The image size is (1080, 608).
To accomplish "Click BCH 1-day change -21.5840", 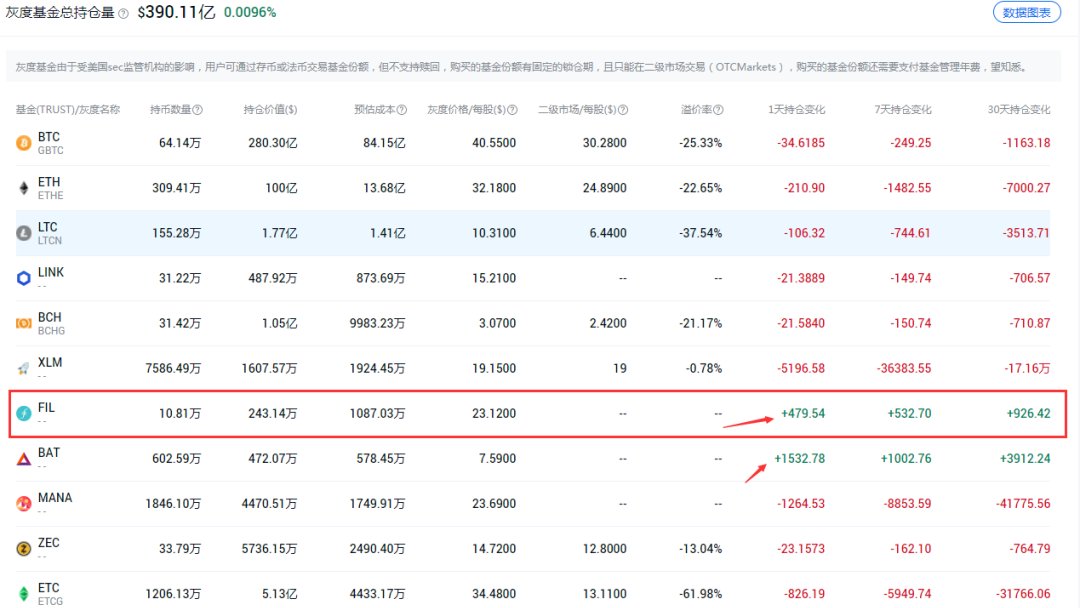I will tap(801, 323).
